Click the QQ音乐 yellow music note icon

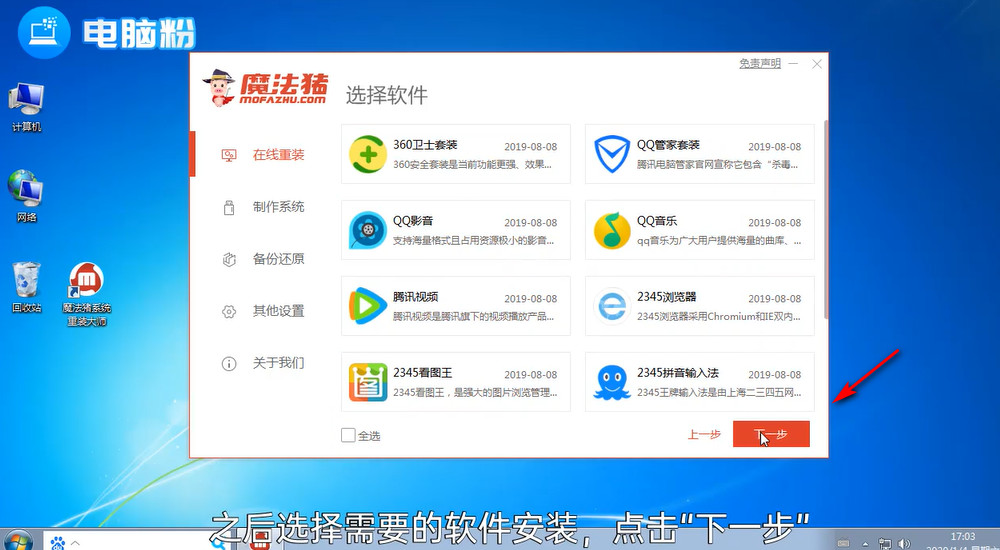pos(612,230)
